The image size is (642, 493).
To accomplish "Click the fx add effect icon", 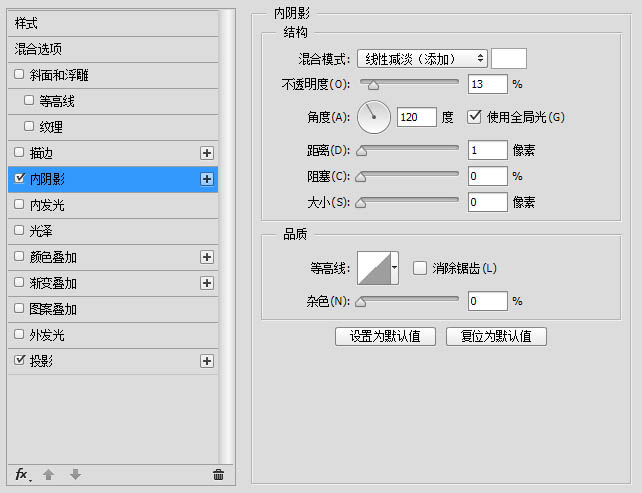I will pos(22,474).
